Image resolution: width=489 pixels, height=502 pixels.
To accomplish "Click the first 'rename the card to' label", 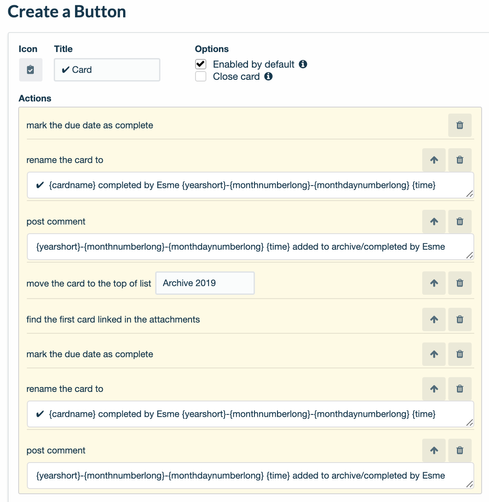I will (x=65, y=160).
